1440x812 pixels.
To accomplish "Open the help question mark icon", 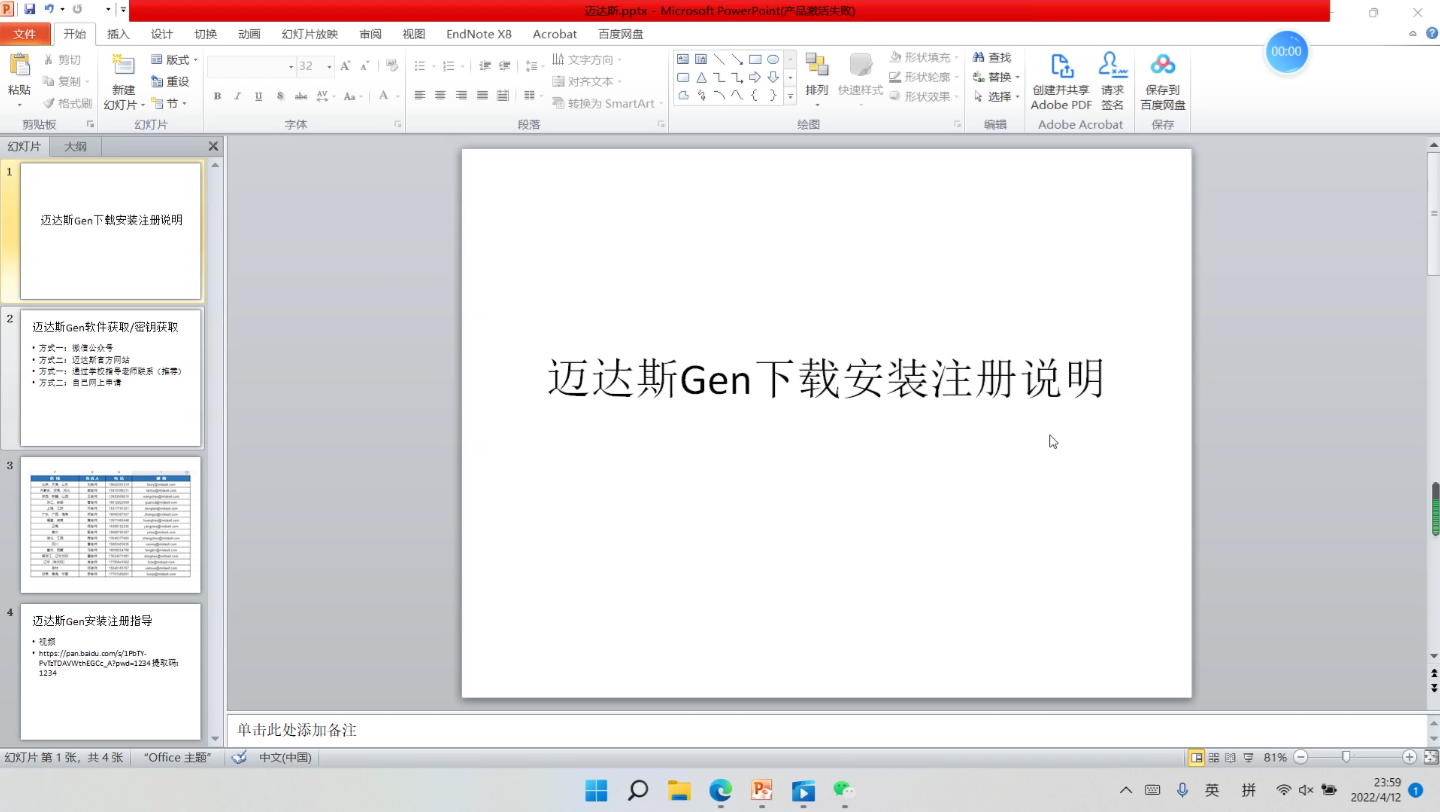I will tap(1431, 33).
